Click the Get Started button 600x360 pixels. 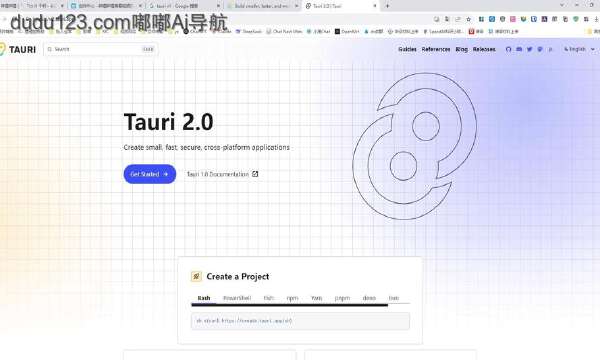click(150, 174)
